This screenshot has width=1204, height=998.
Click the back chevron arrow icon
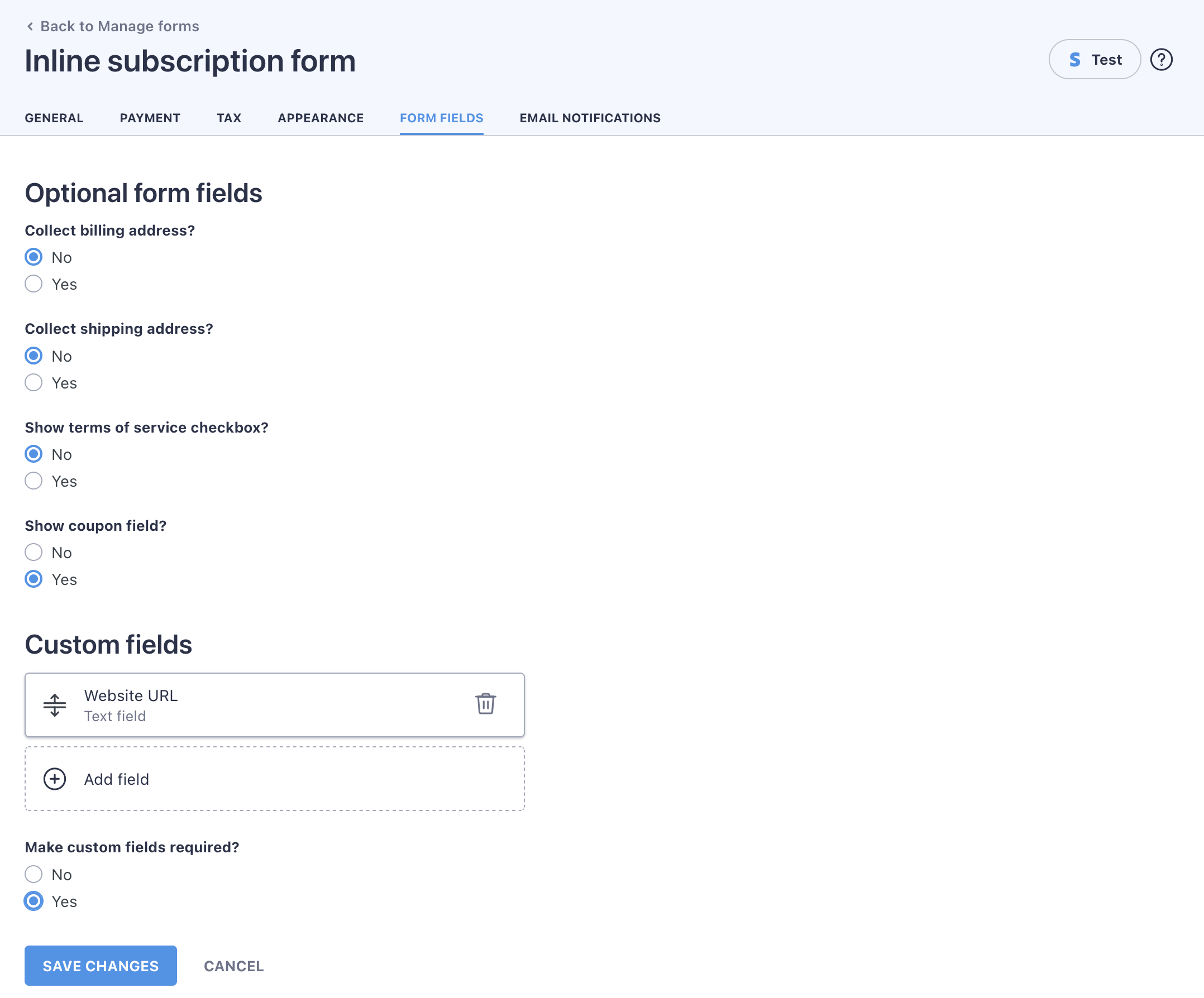pos(30,26)
